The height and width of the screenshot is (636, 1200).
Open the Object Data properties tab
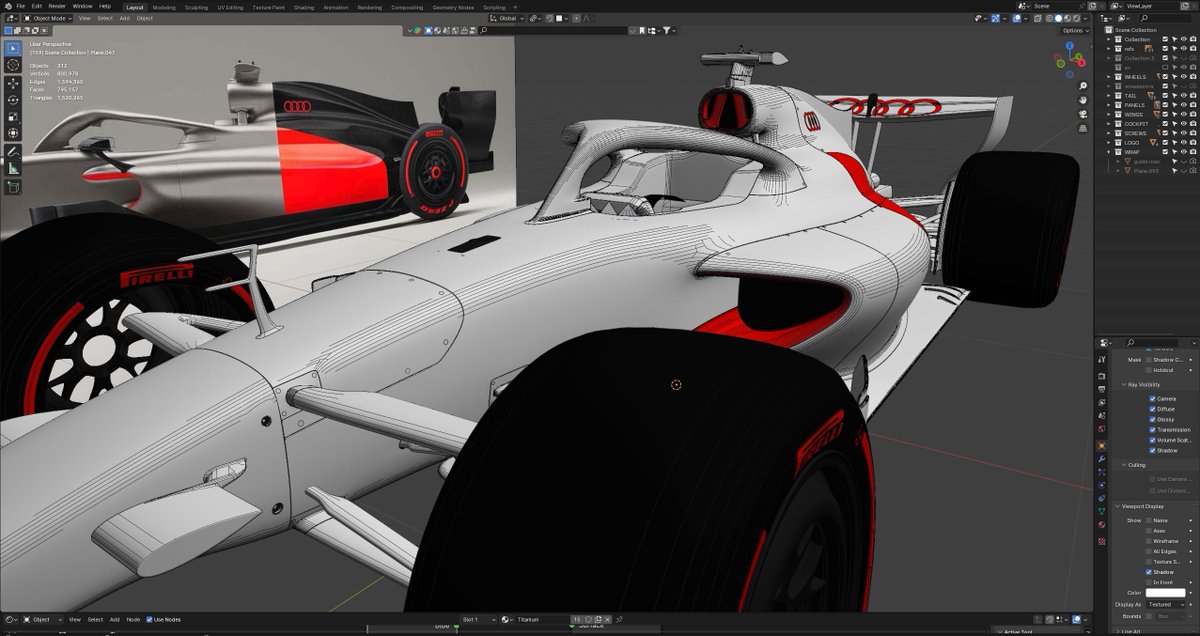[1102, 510]
